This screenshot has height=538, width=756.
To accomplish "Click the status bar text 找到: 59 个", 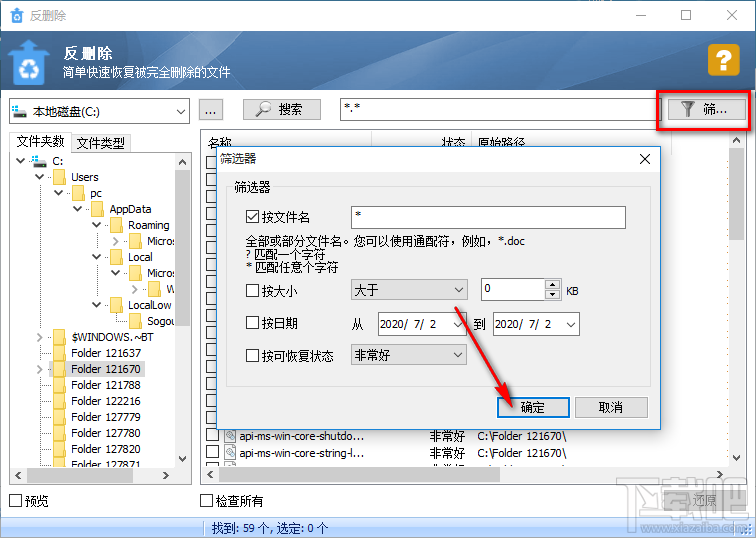I will (x=239, y=528).
